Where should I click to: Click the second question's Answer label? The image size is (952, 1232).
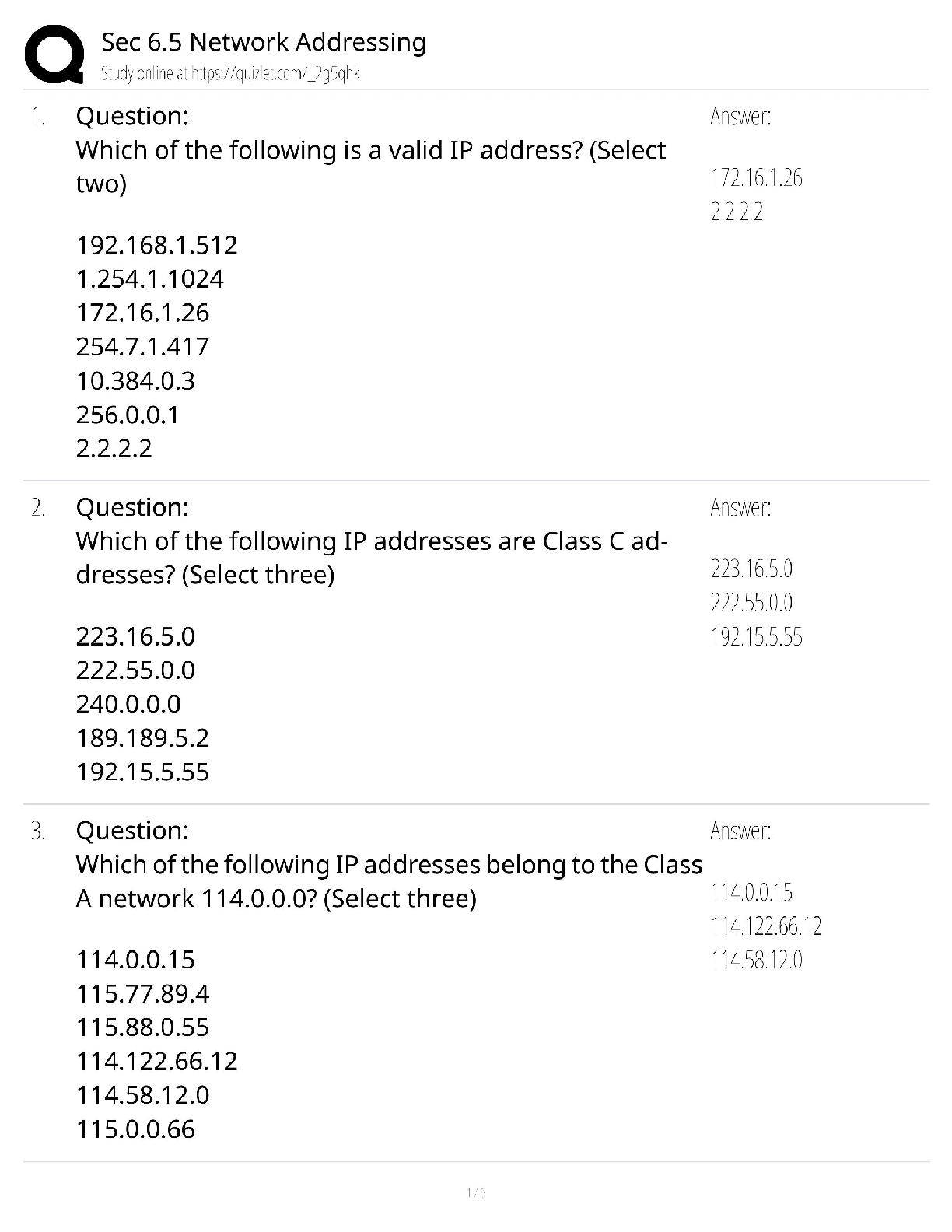click(740, 508)
